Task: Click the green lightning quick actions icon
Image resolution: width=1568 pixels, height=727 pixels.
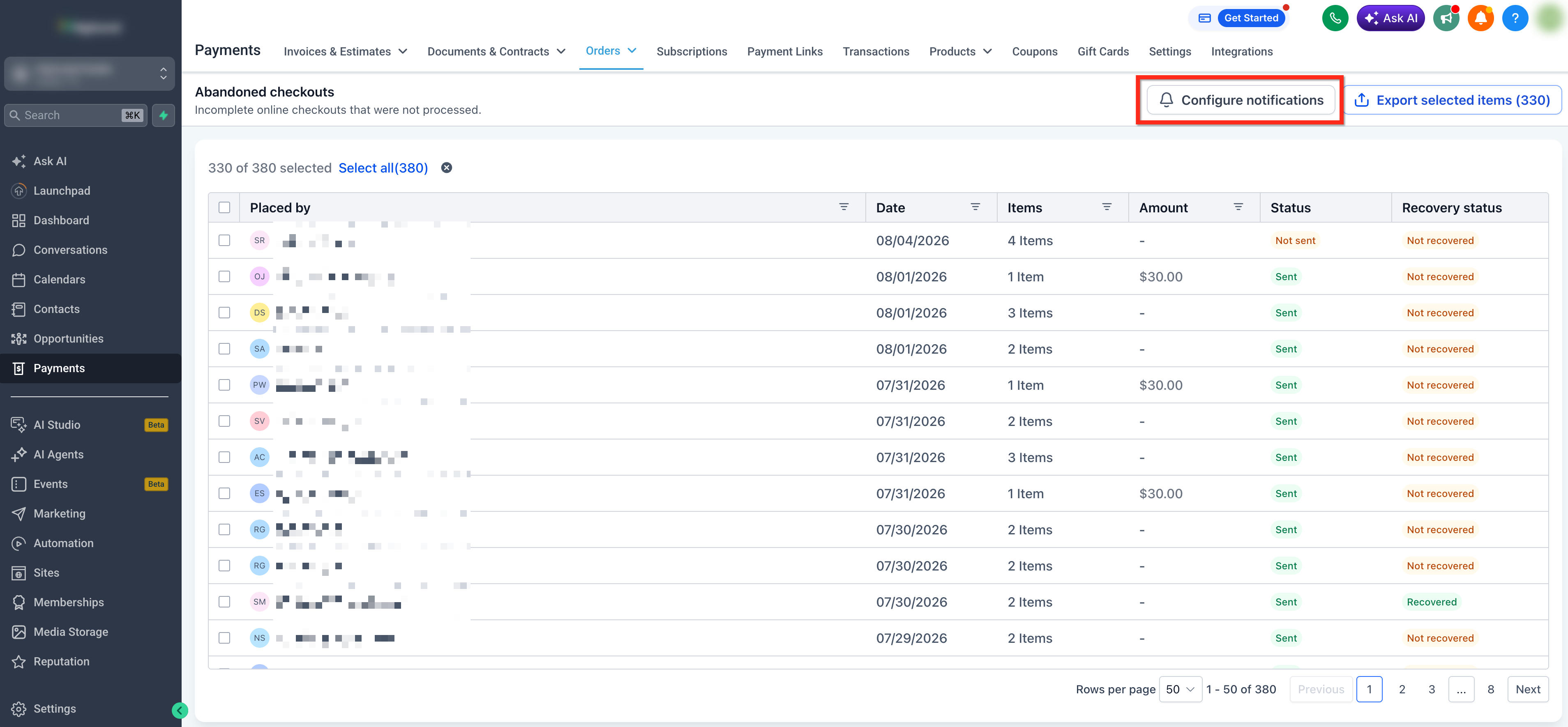Action: pos(163,115)
